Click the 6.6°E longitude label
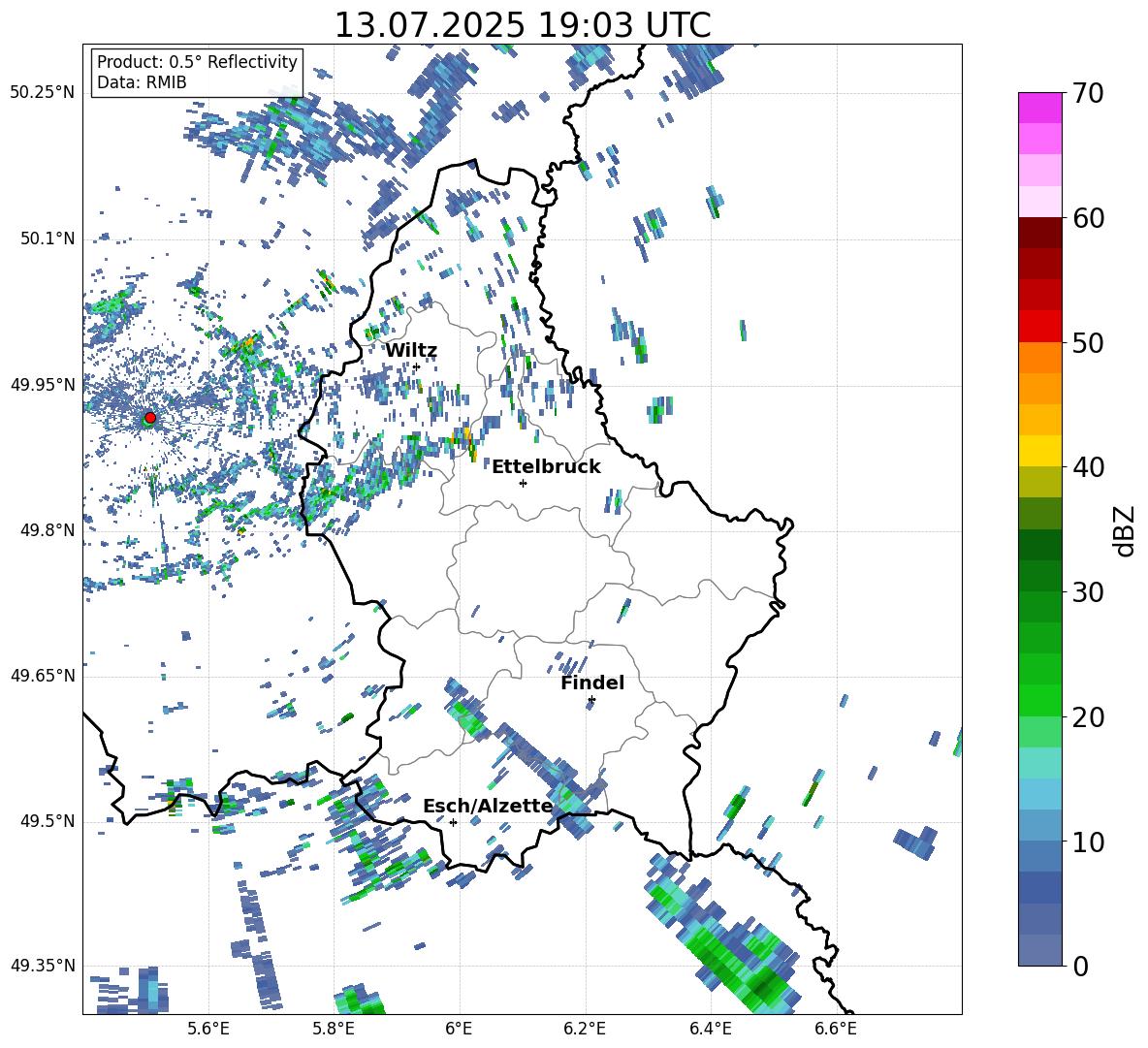Screen dimensions: 1148x1048 pyautogui.click(x=836, y=1029)
